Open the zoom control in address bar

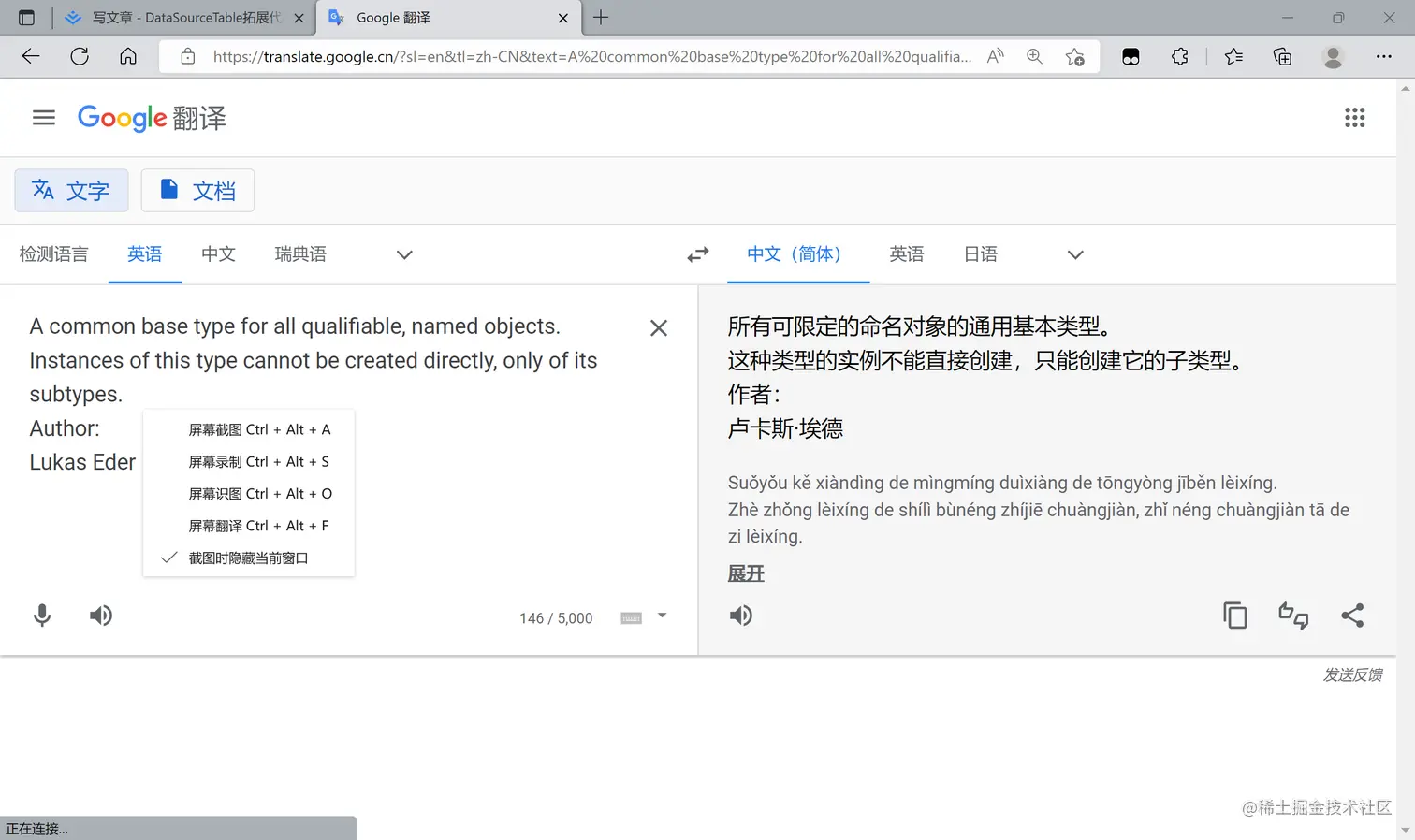coord(1034,56)
